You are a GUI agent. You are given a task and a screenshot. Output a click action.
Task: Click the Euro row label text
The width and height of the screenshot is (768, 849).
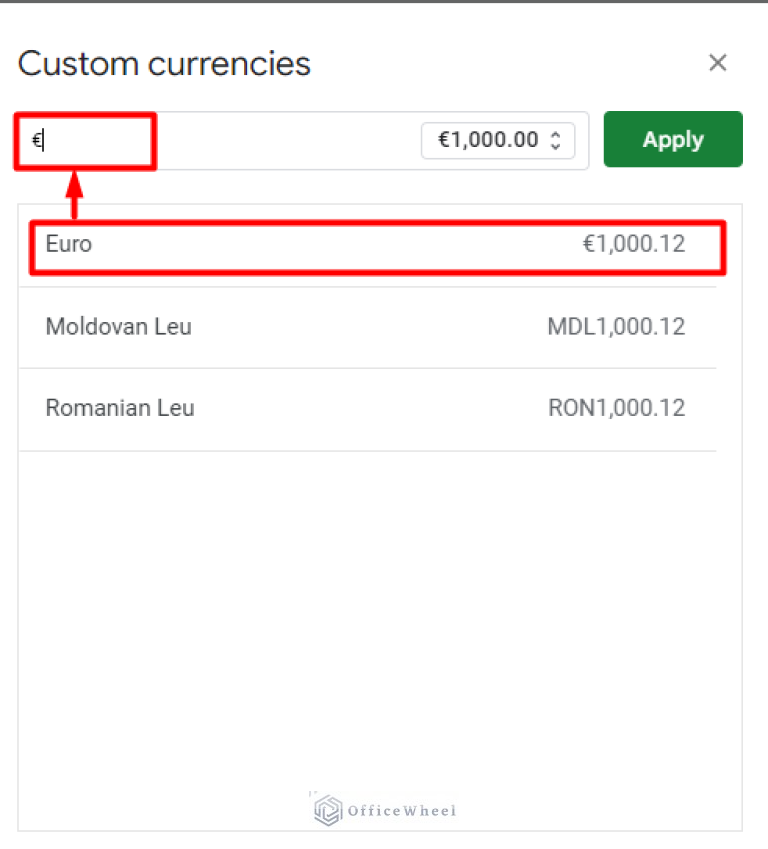pyautogui.click(x=68, y=243)
